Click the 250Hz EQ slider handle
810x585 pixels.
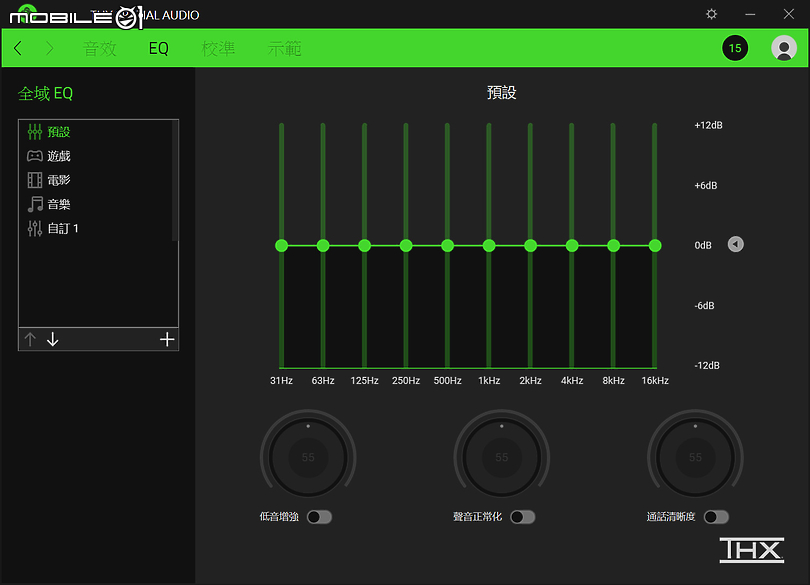(406, 245)
